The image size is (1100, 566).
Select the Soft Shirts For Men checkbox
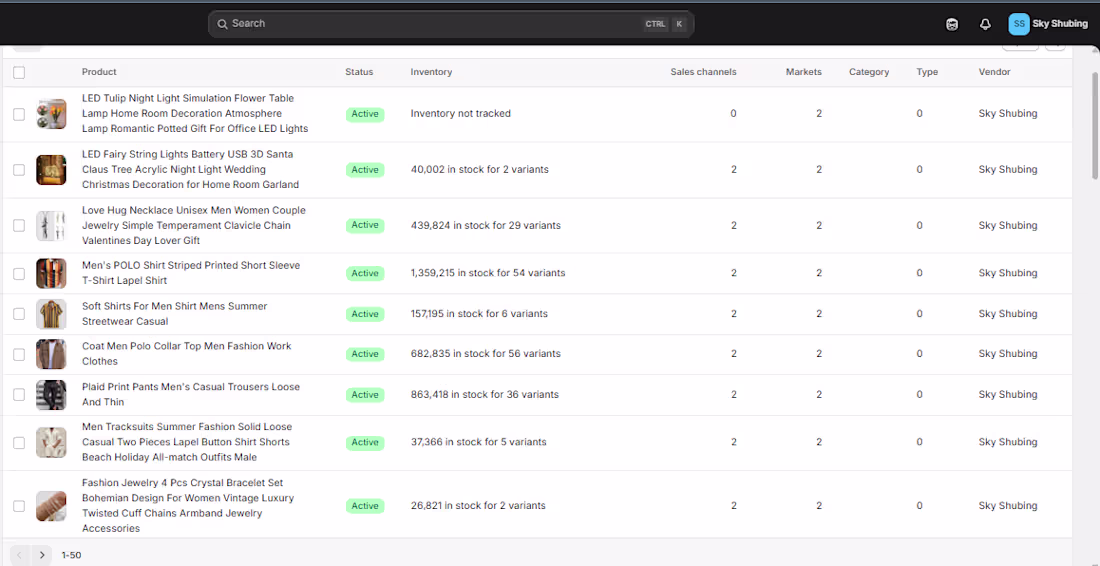[x=19, y=314]
